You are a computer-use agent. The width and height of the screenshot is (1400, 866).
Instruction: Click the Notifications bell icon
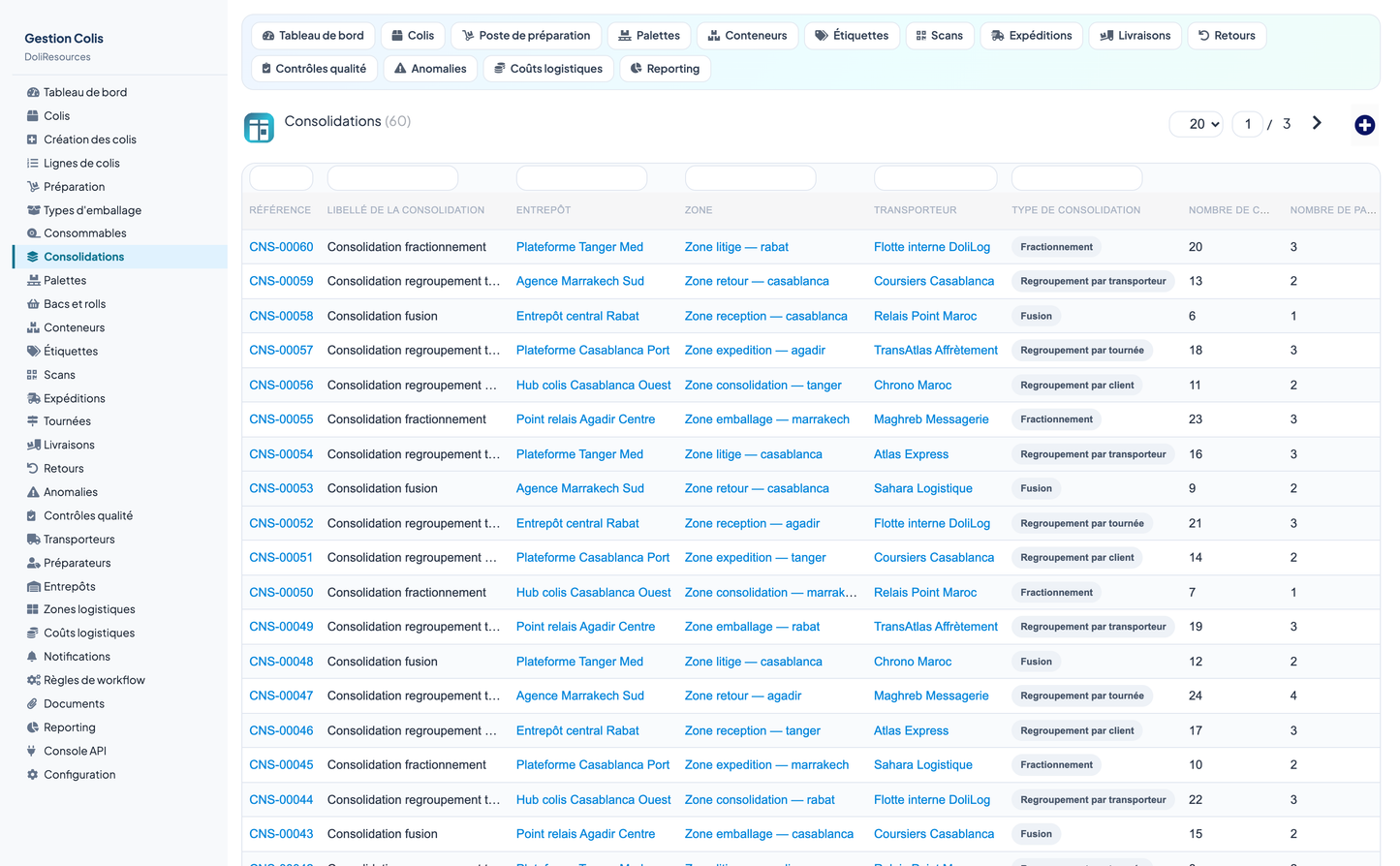click(x=33, y=657)
